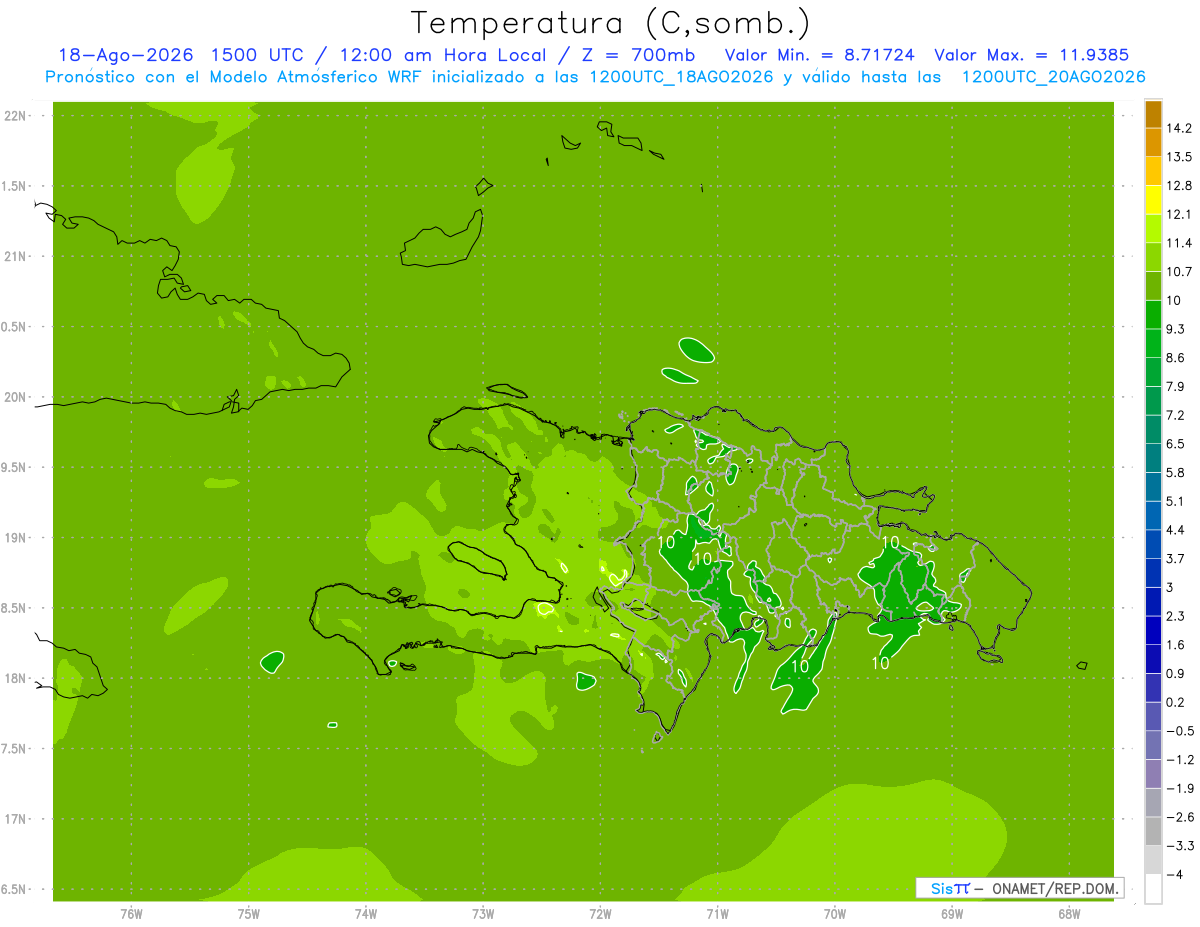Click legend value "9.3"
The height and width of the screenshot is (927, 1200).
pos(1175,329)
